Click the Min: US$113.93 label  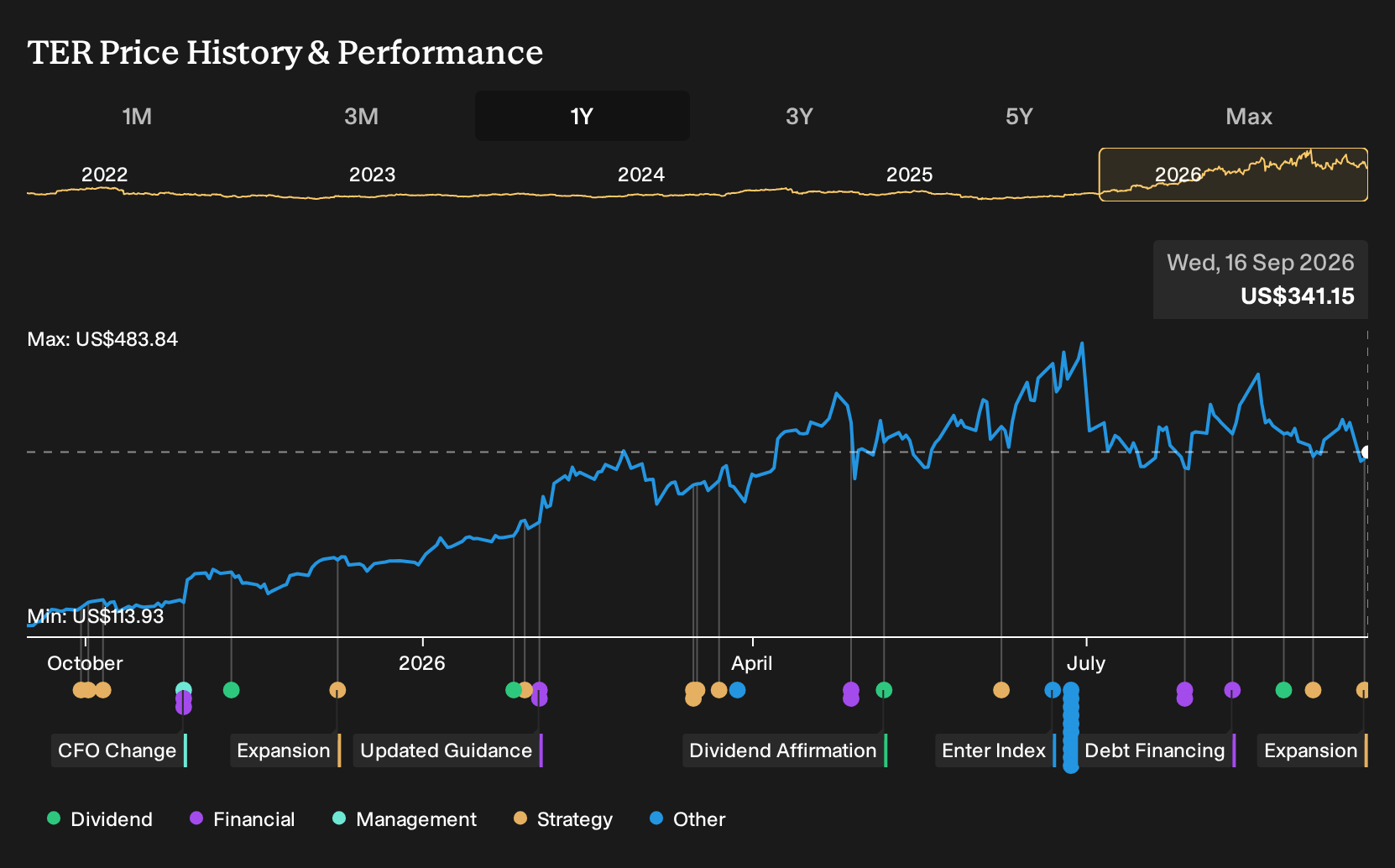click(x=96, y=616)
